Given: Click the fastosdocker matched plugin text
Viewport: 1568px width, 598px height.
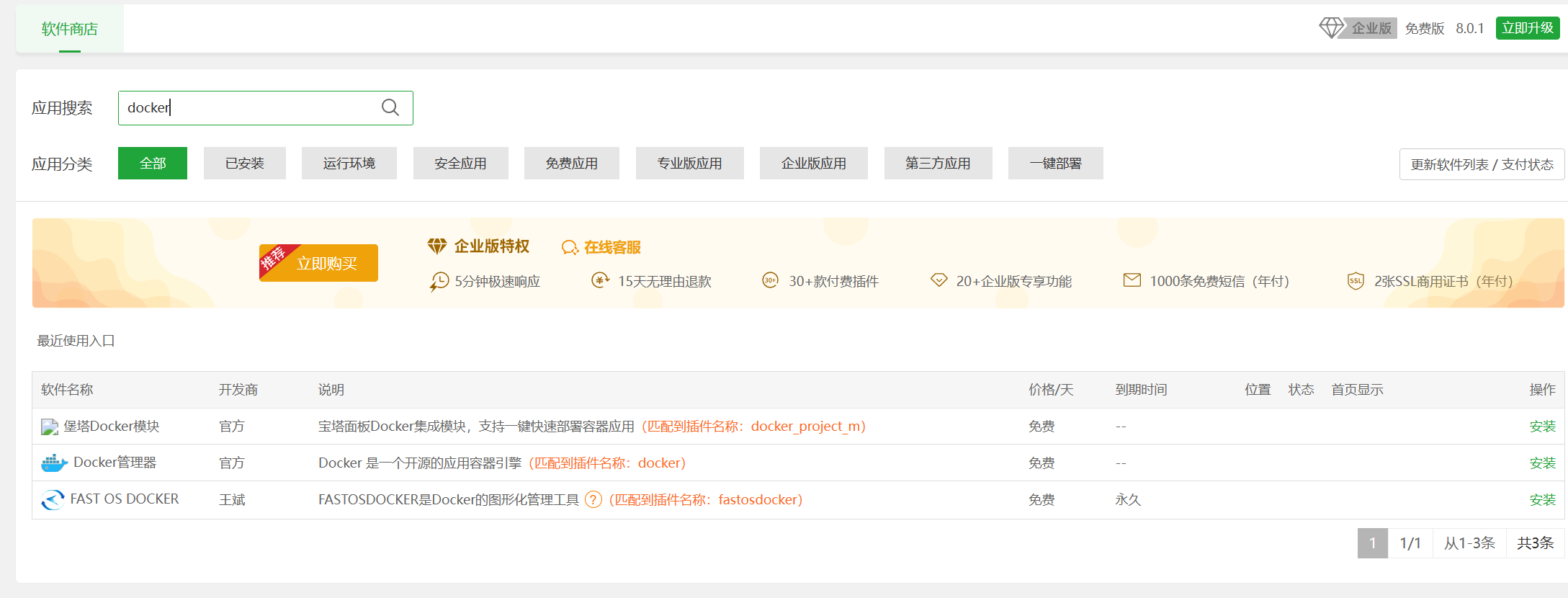Looking at the screenshot, I should tap(758, 499).
